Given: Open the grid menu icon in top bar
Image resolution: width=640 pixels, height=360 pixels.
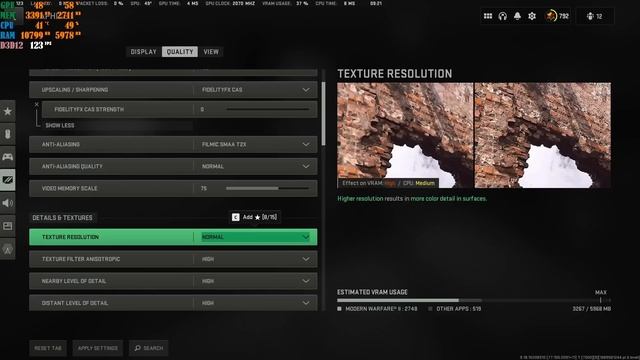Looking at the screenshot, I should click(x=488, y=16).
